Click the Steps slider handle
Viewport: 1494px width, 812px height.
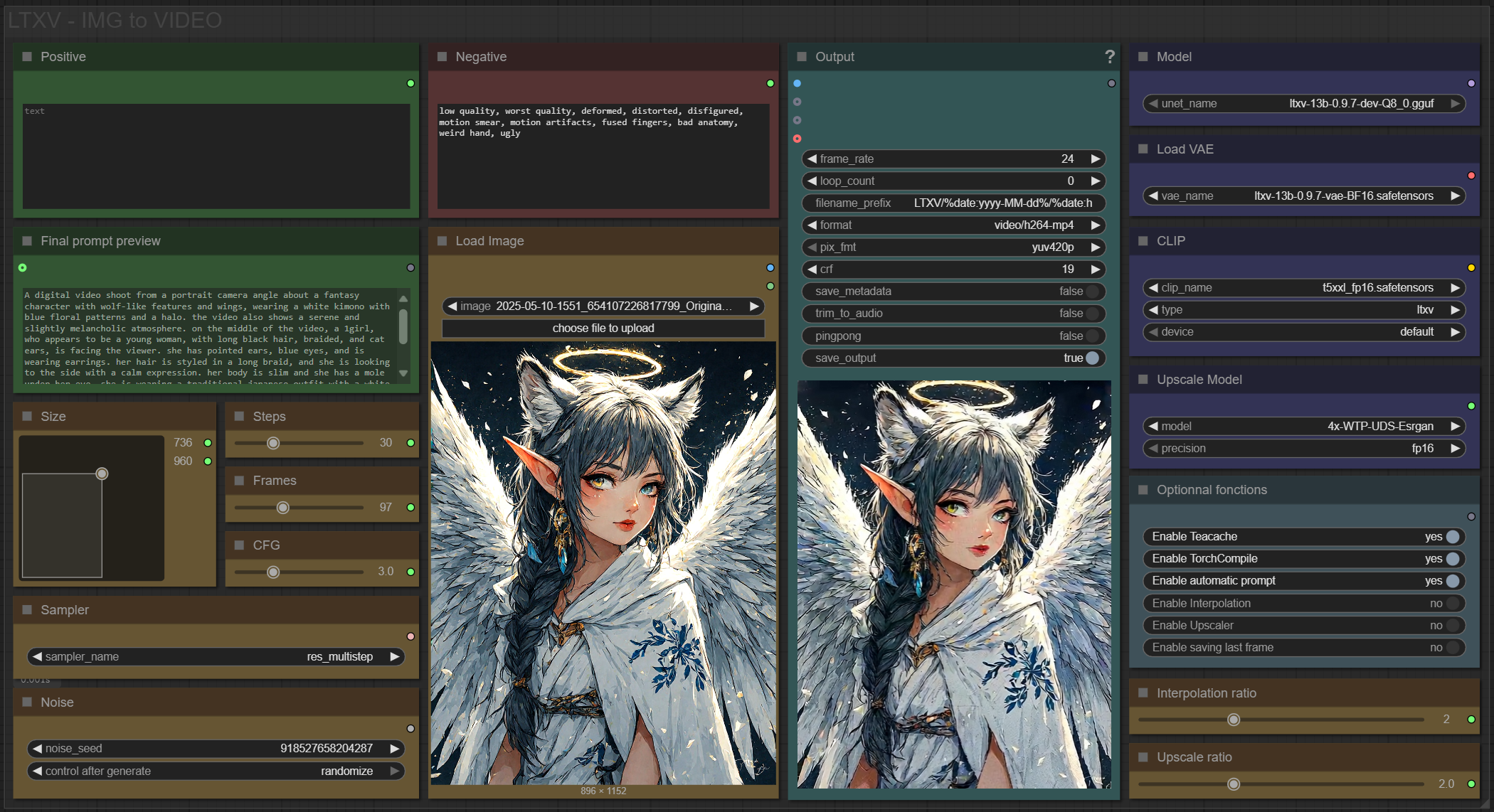(273, 443)
